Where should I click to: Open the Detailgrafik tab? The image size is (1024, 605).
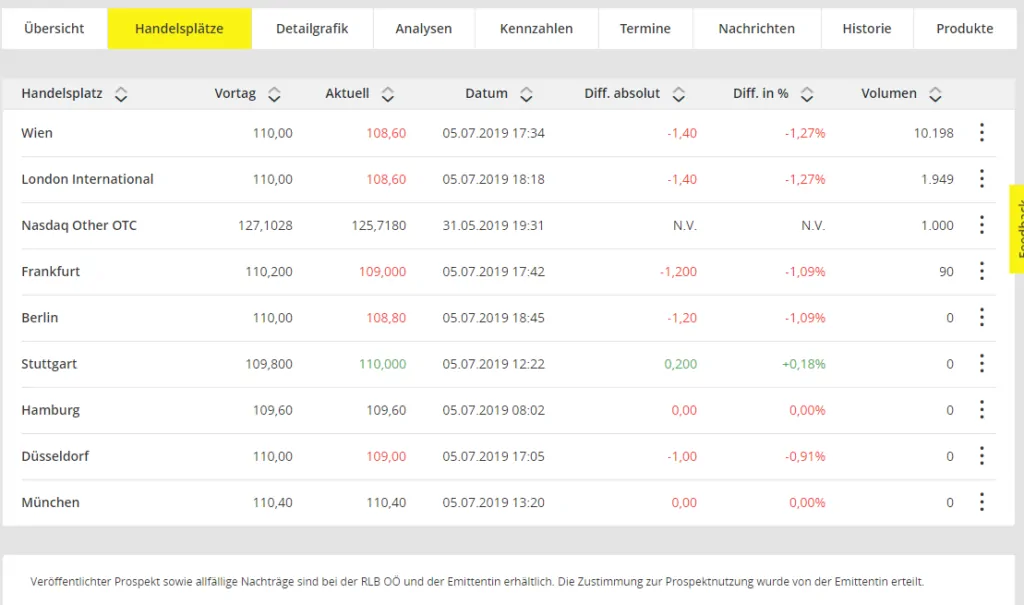(312, 29)
